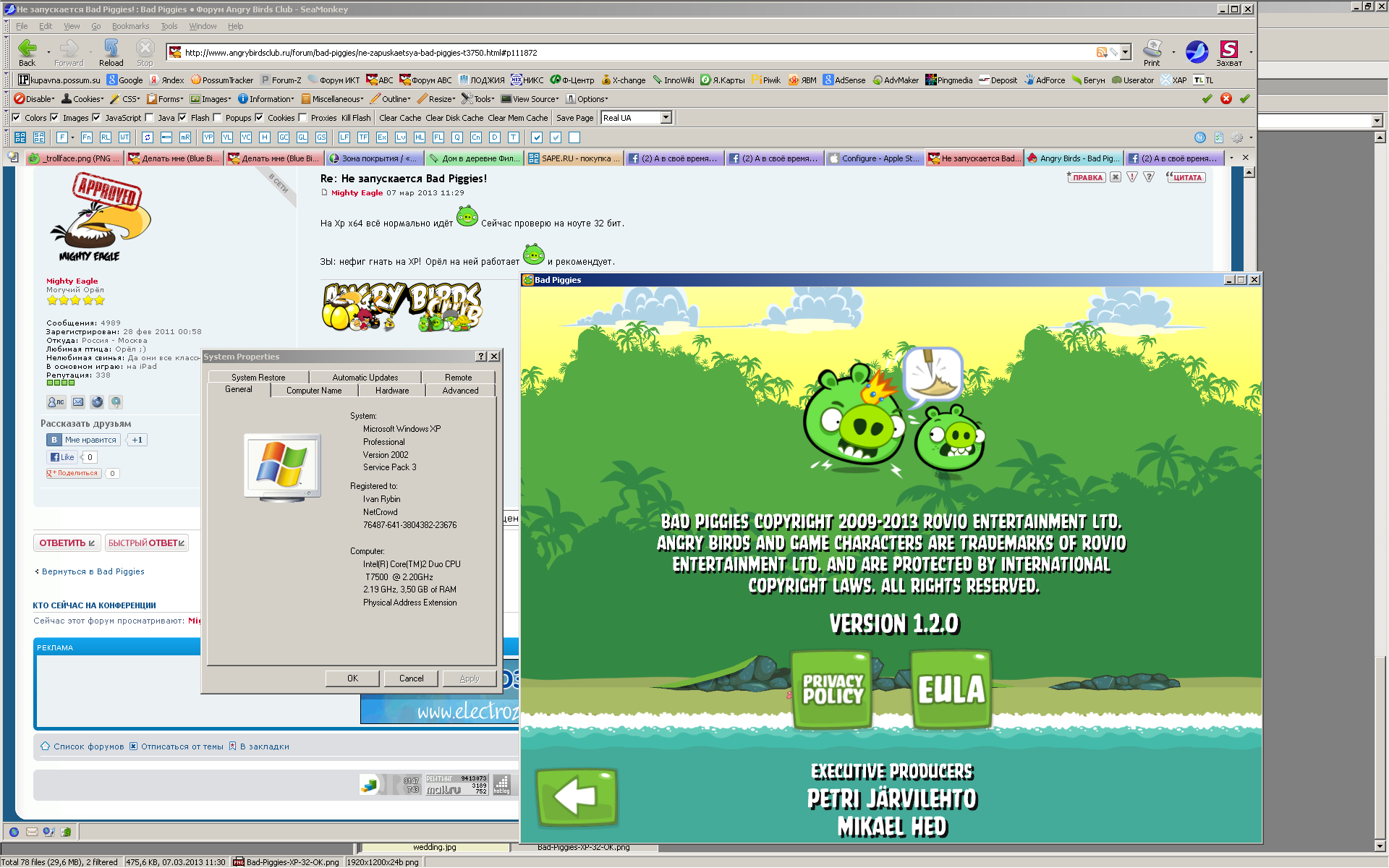Click the Clear Cache toolbar button
This screenshot has width=1389, height=868.
coord(400,118)
